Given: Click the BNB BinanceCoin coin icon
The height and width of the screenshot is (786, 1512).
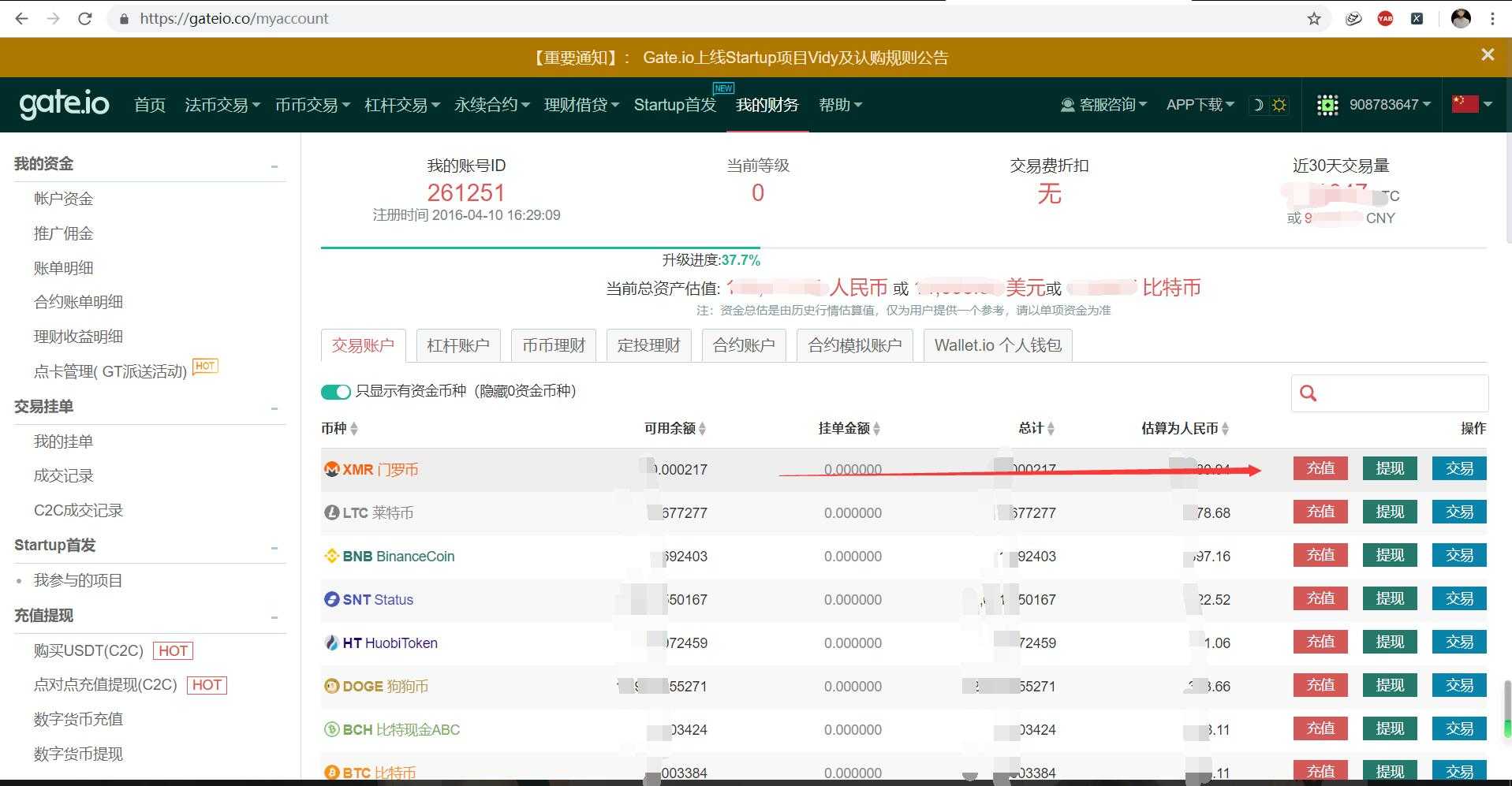Looking at the screenshot, I should pyautogui.click(x=332, y=556).
